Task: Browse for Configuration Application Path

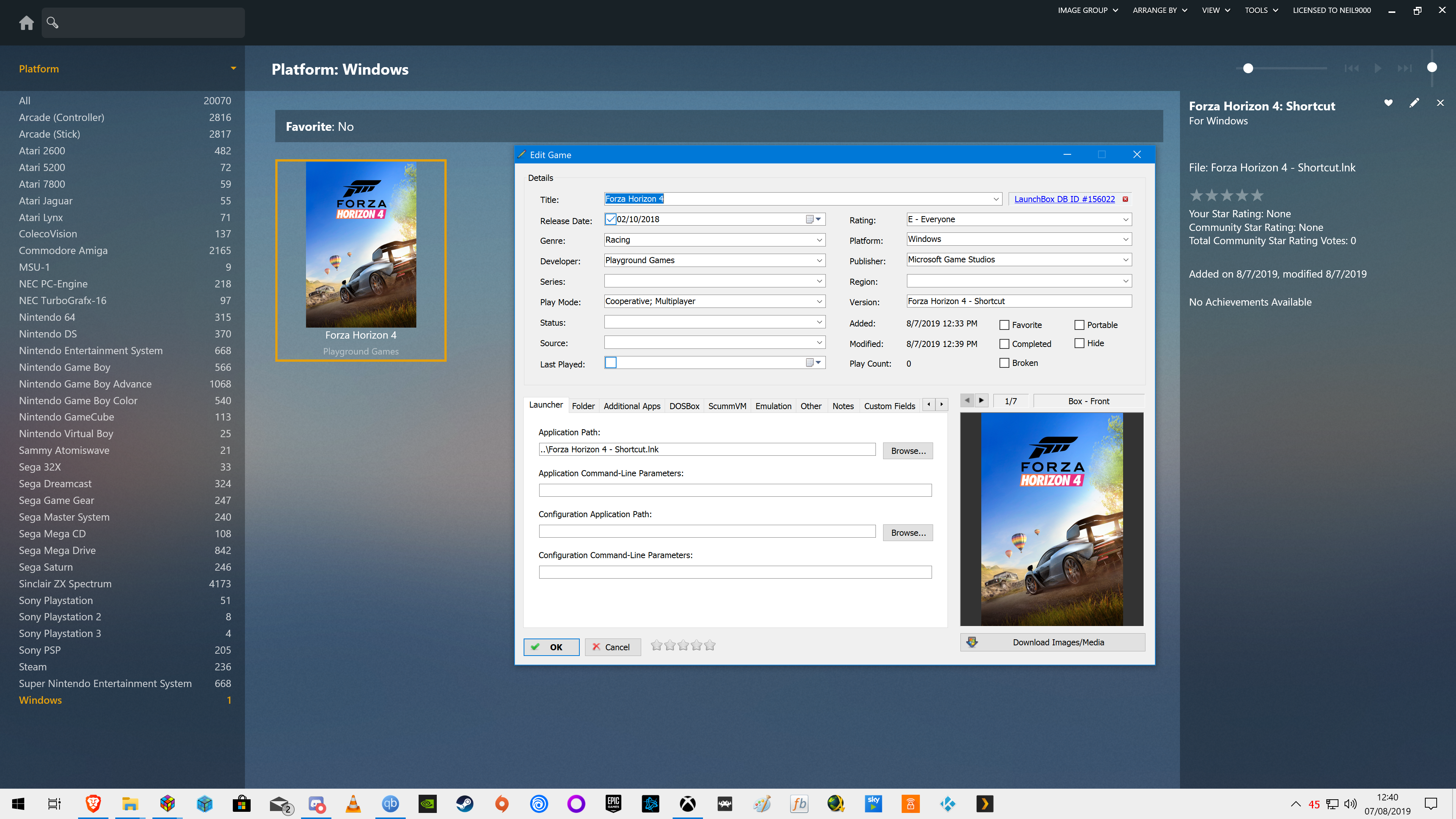Action: pos(908,532)
